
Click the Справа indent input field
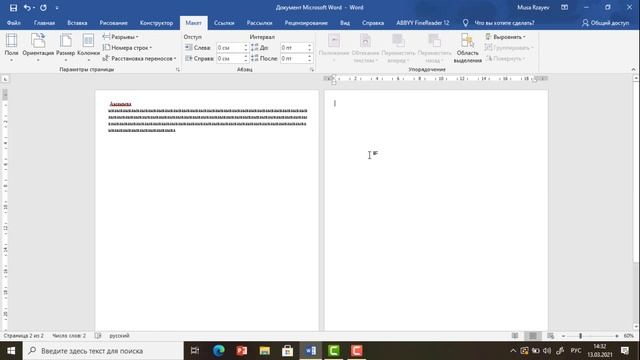point(229,58)
